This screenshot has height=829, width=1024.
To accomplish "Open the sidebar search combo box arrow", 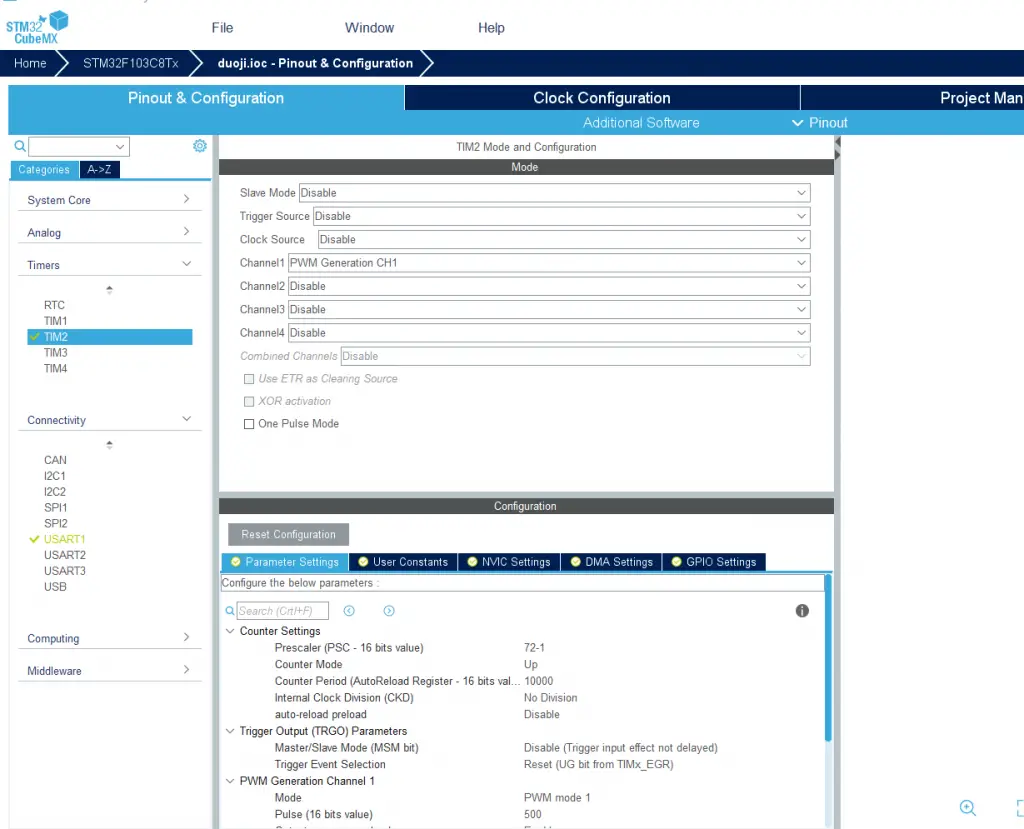I will pos(120,146).
